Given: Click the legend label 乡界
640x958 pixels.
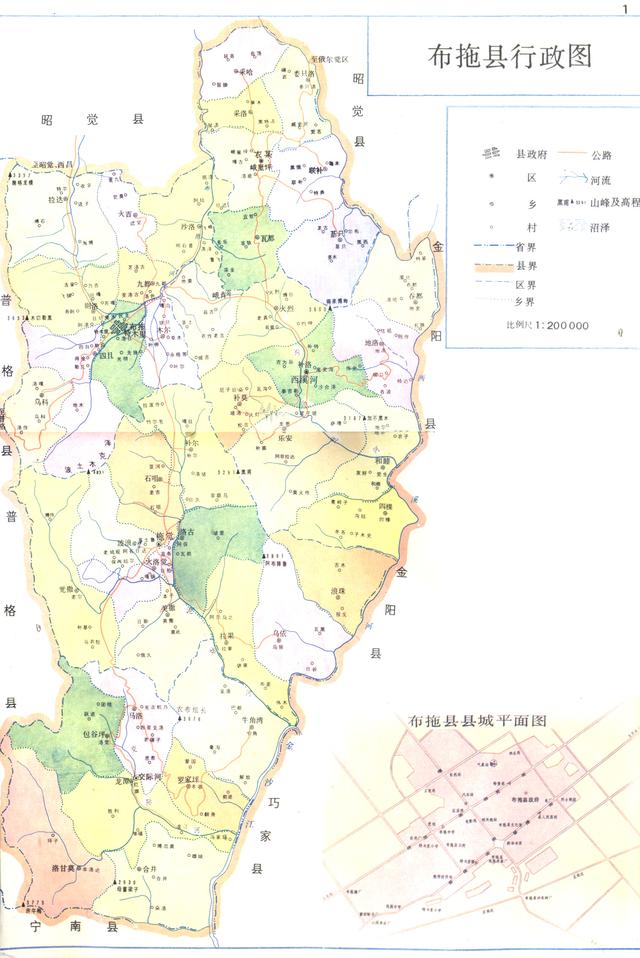Looking at the screenshot, I should 524,302.
